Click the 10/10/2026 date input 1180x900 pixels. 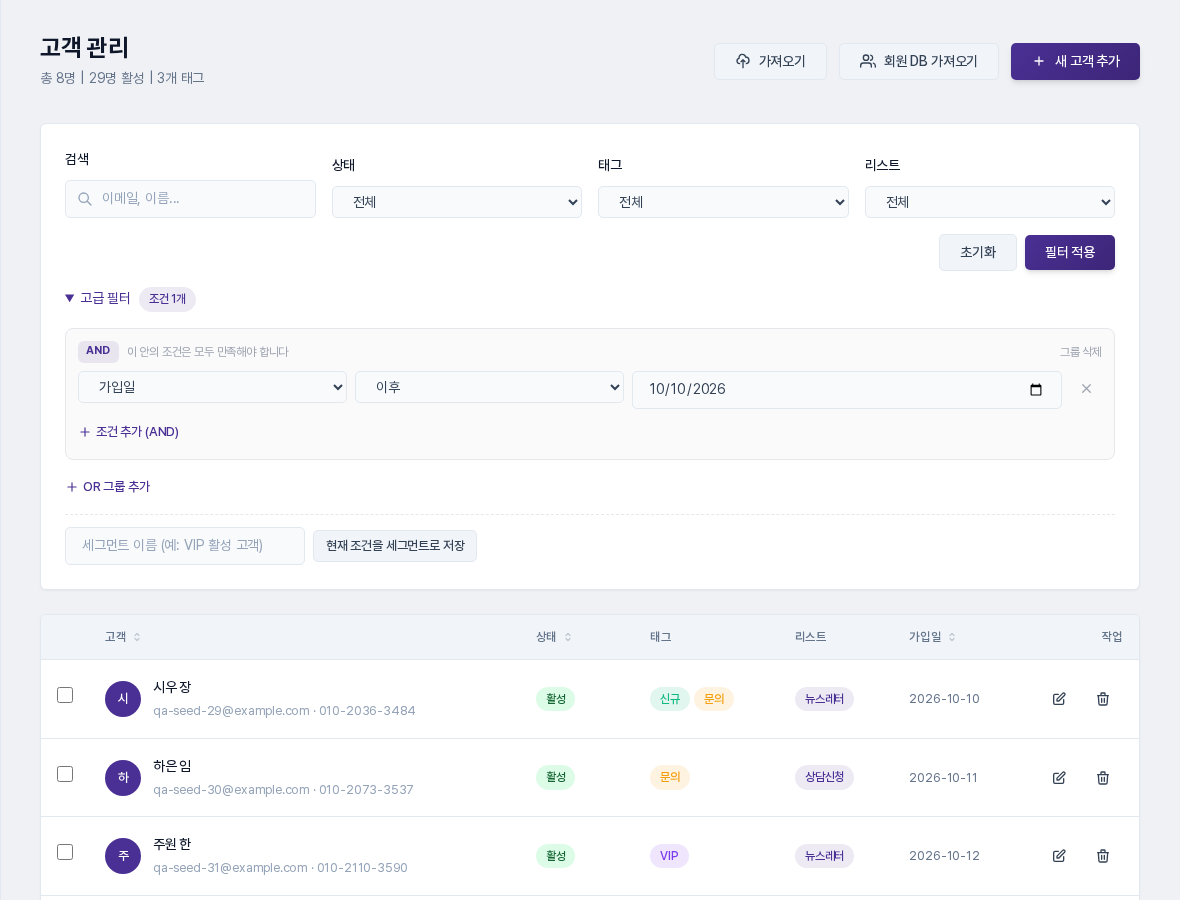847,389
